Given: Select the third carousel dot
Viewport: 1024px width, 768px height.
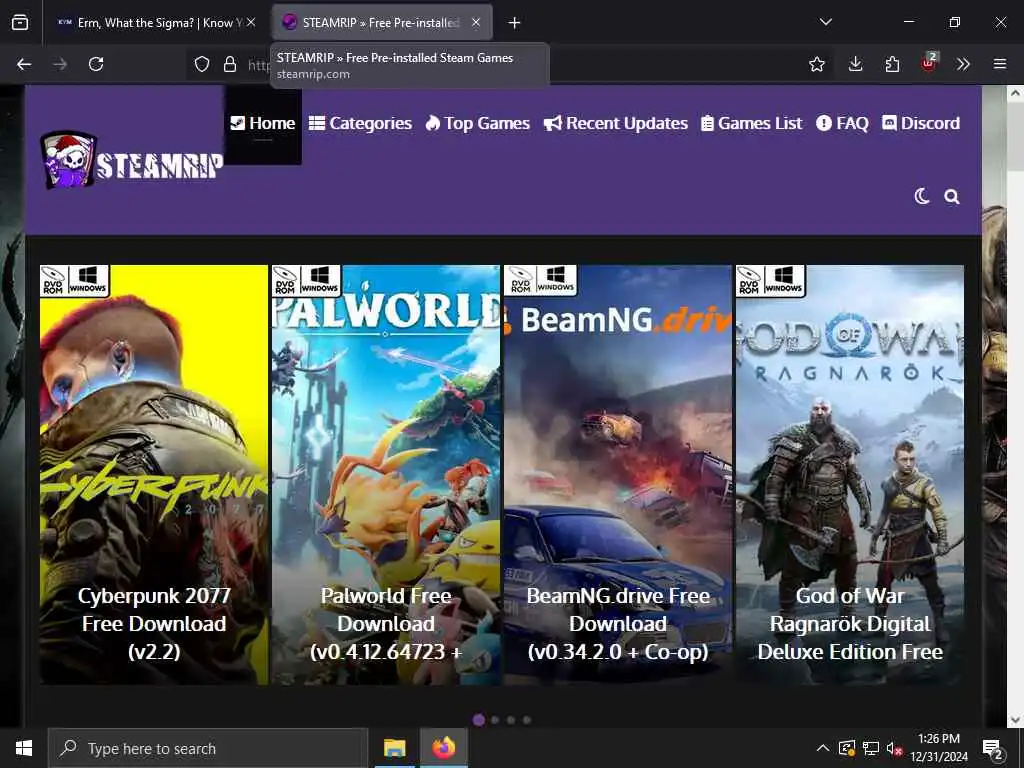Looking at the screenshot, I should pos(511,720).
